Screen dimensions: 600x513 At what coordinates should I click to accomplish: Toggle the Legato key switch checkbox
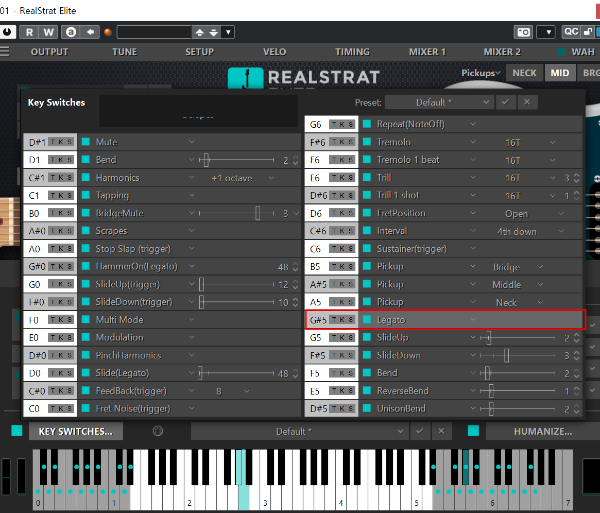(x=367, y=319)
